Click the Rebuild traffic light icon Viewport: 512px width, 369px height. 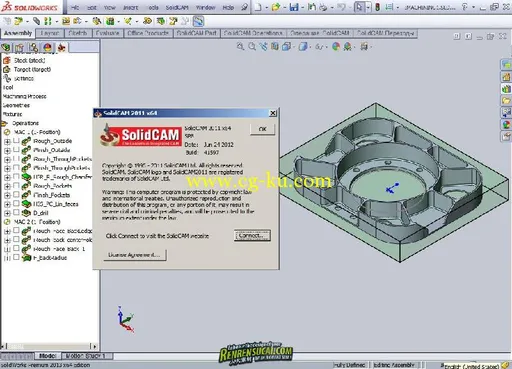378,7
